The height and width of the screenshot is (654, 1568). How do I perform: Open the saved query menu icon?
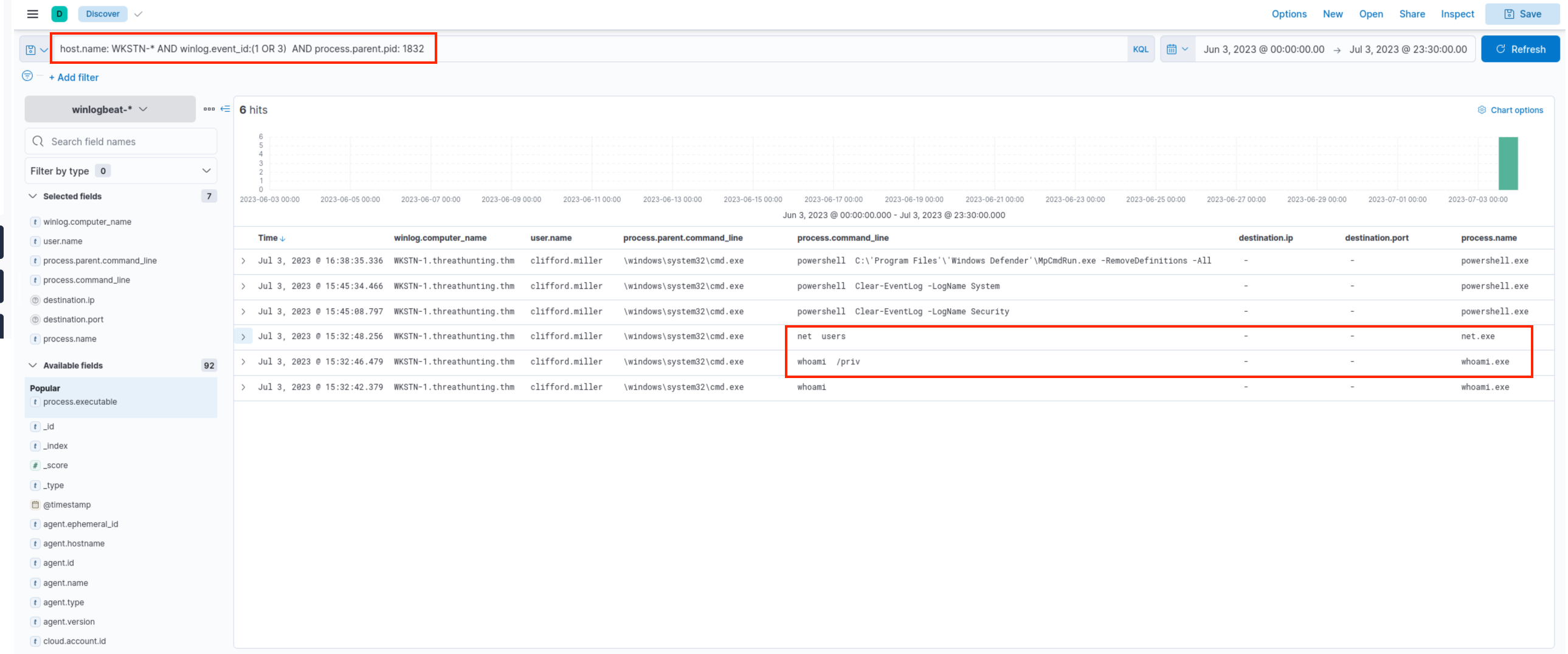tap(36, 49)
